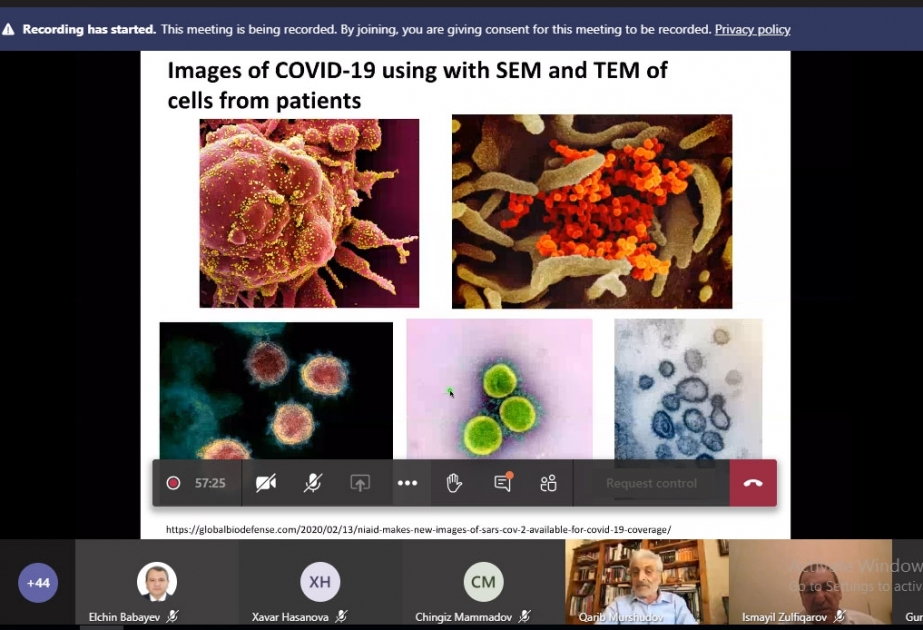Select Elchin Babayev's profile picture
923x630 pixels.
[x=157, y=582]
